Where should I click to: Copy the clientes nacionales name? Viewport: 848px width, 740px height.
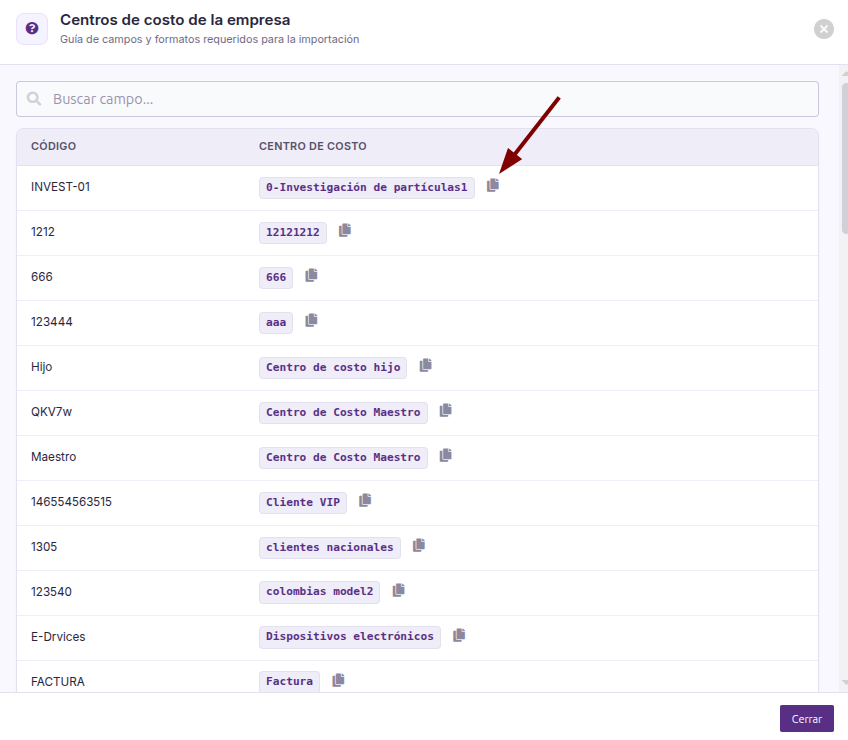(x=419, y=545)
